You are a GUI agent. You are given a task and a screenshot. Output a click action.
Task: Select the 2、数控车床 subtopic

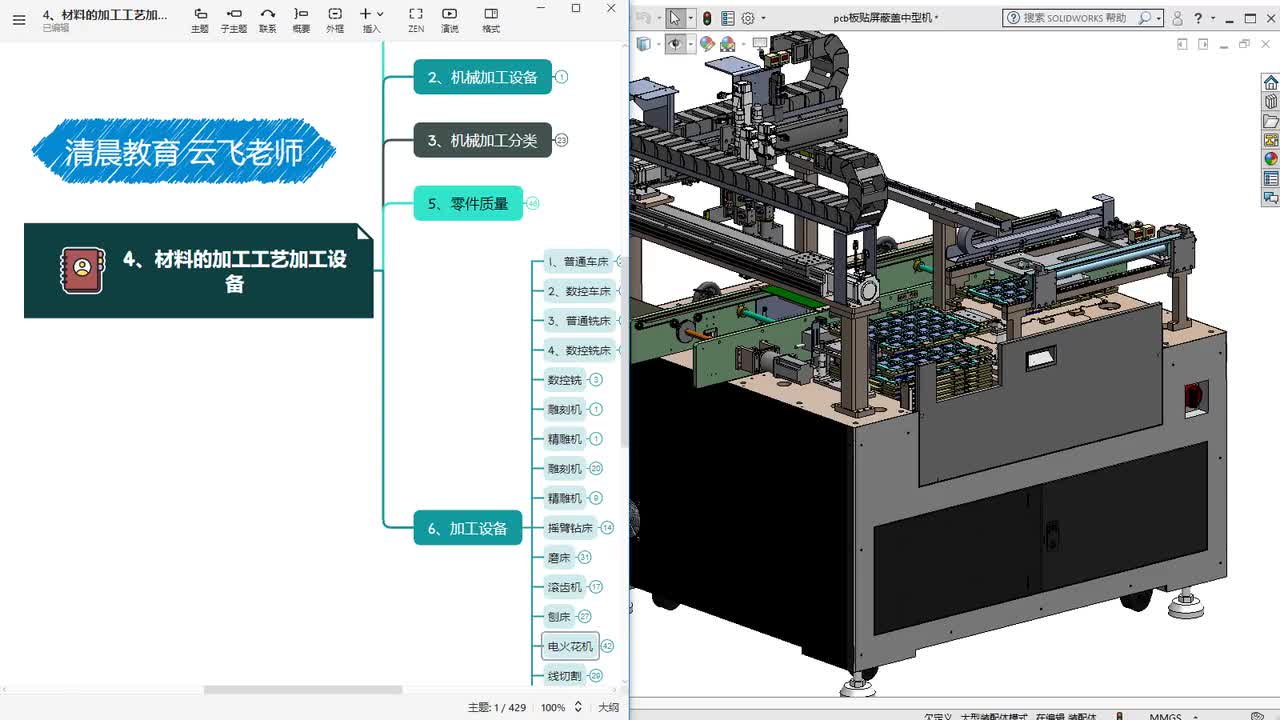(578, 291)
